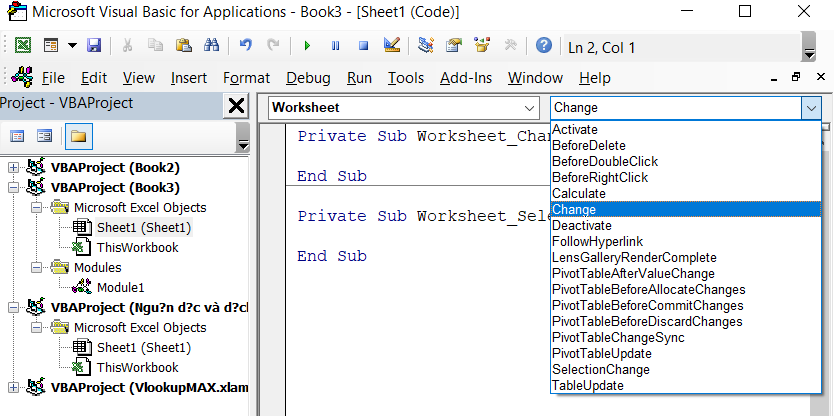This screenshot has width=834, height=416.
Task: Restore the inner code window
Action: pyautogui.click(x=796, y=77)
